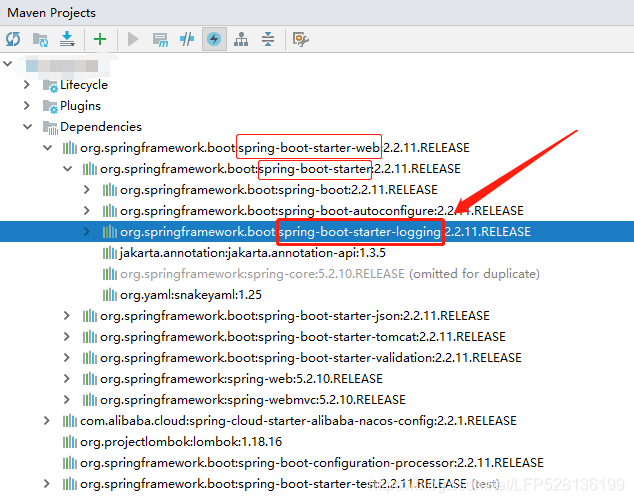Collapse spring-boot-starter-web dependency

coord(47,148)
